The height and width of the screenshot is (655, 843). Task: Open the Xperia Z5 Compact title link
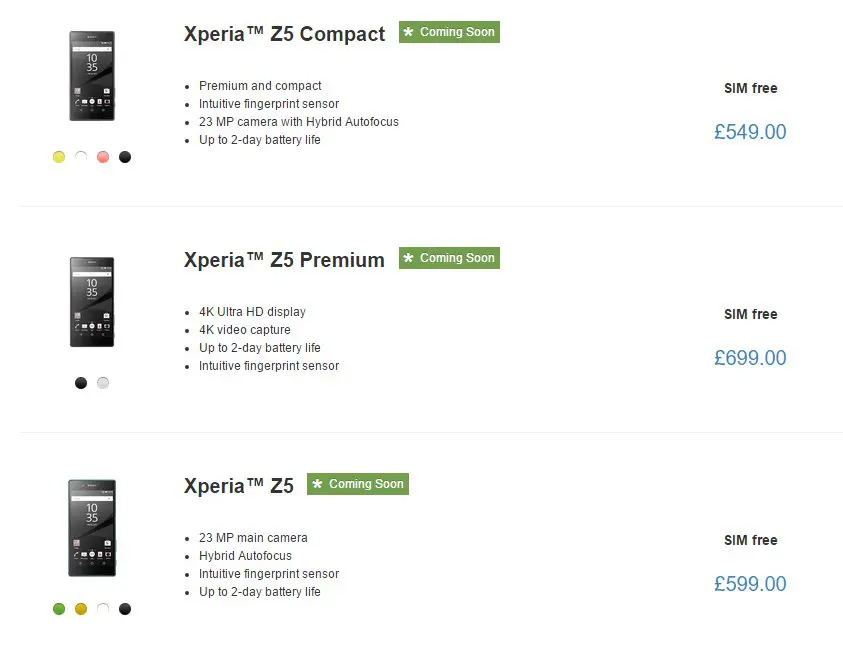[284, 34]
